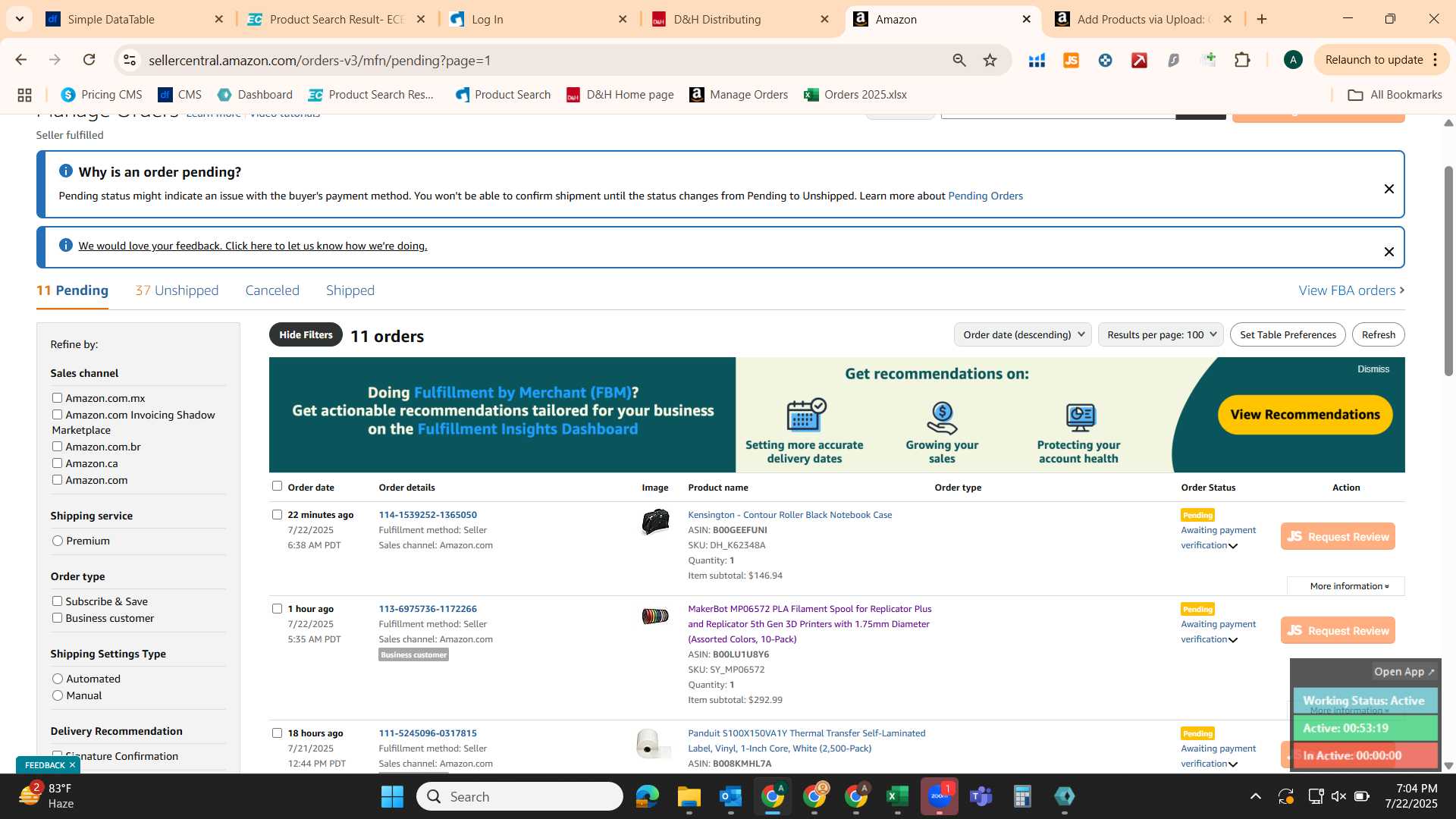Switch to the Simple DataTable browser tab
The image size is (1456, 819).
[134, 19]
